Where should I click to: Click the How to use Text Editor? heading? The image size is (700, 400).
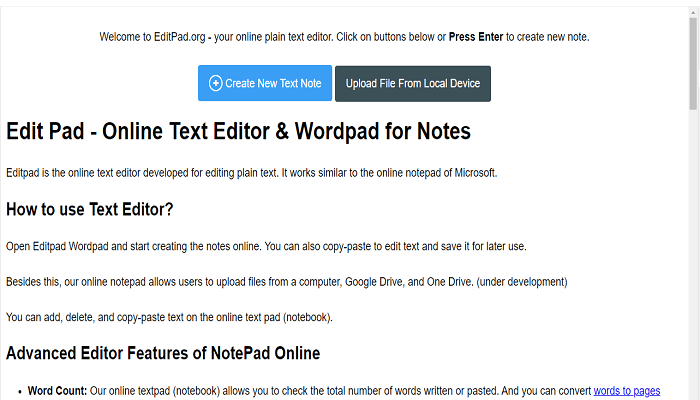89,209
